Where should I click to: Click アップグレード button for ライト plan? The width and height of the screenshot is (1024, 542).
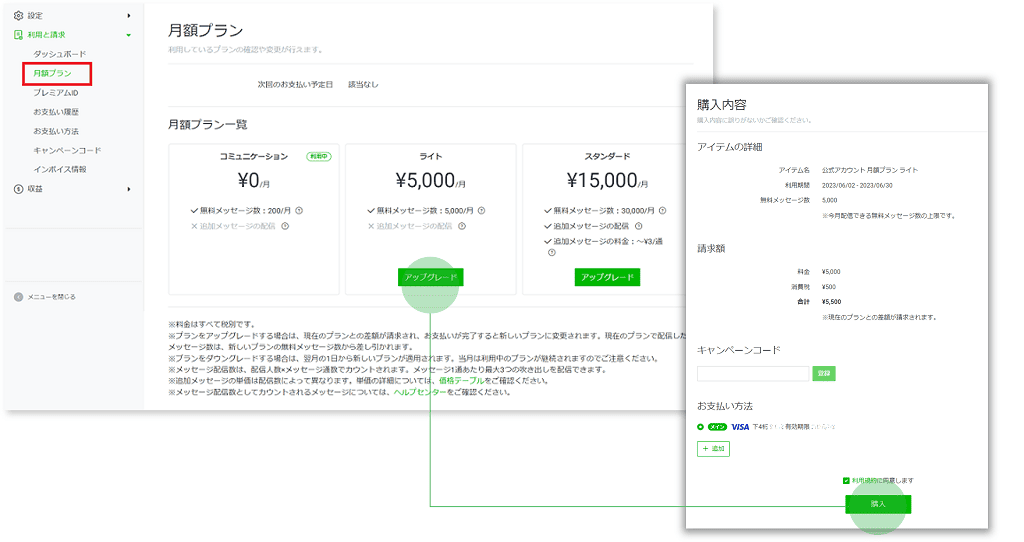click(430, 277)
